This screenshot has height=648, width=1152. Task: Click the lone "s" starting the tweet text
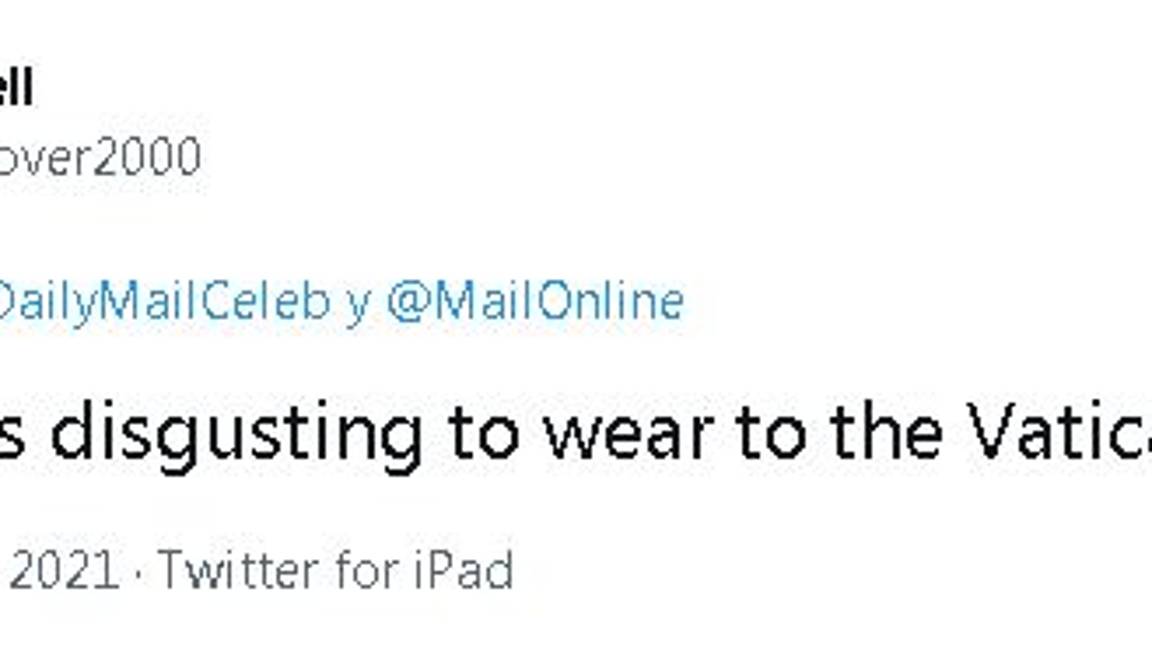click(x=10, y=436)
